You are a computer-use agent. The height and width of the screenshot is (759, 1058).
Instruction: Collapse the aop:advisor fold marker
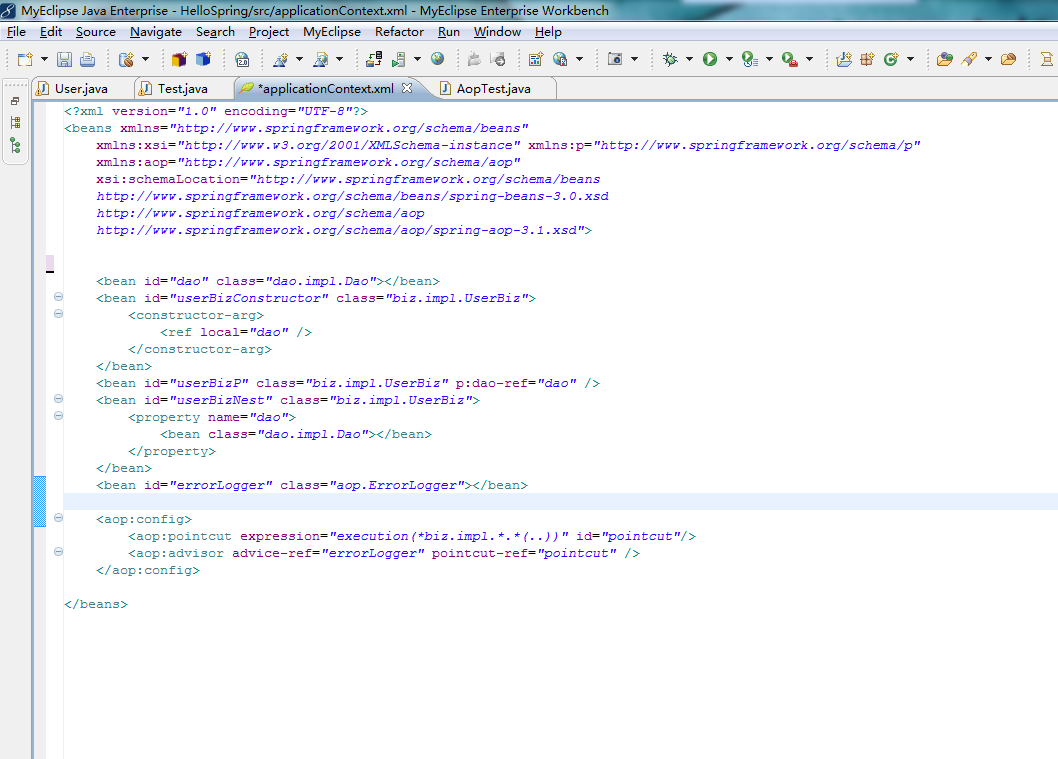point(59,551)
